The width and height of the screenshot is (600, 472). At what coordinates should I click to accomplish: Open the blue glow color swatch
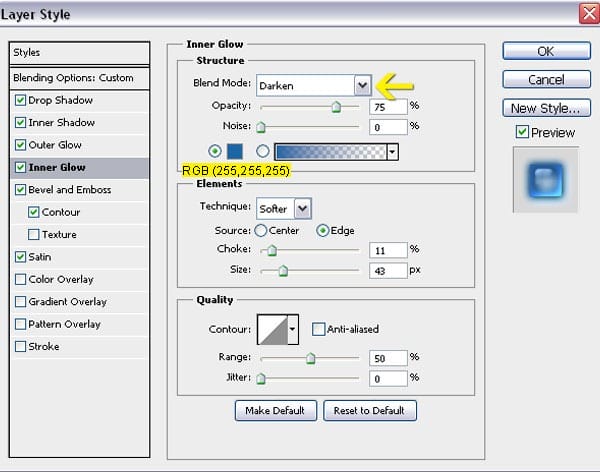(235, 152)
